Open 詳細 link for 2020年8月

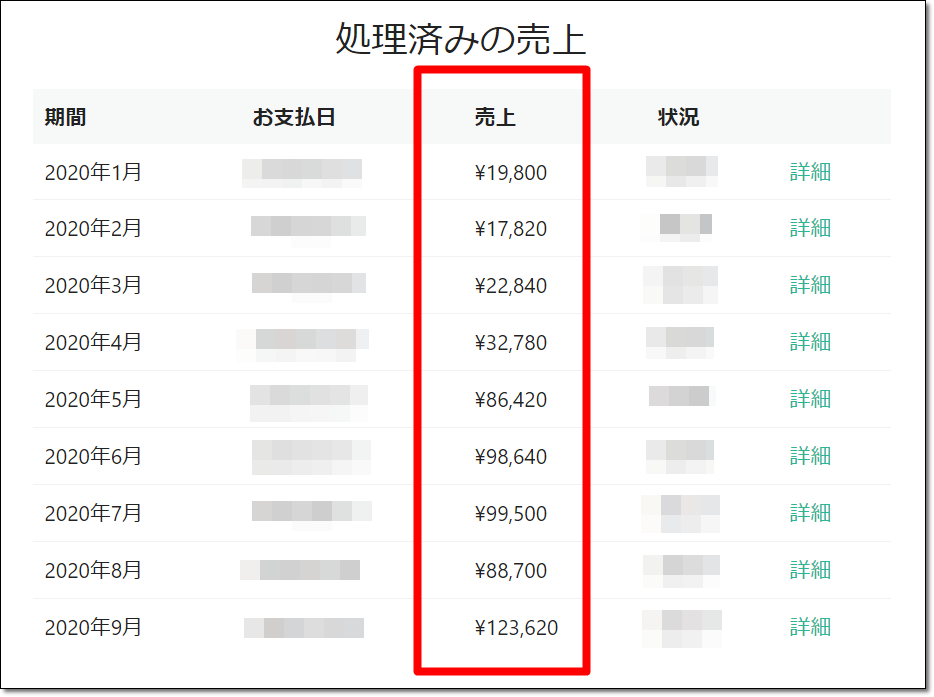(810, 570)
